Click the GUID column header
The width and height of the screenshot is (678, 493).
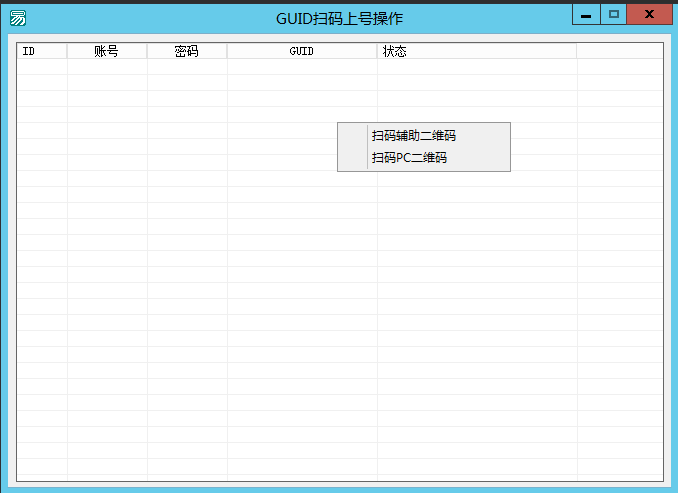302,51
